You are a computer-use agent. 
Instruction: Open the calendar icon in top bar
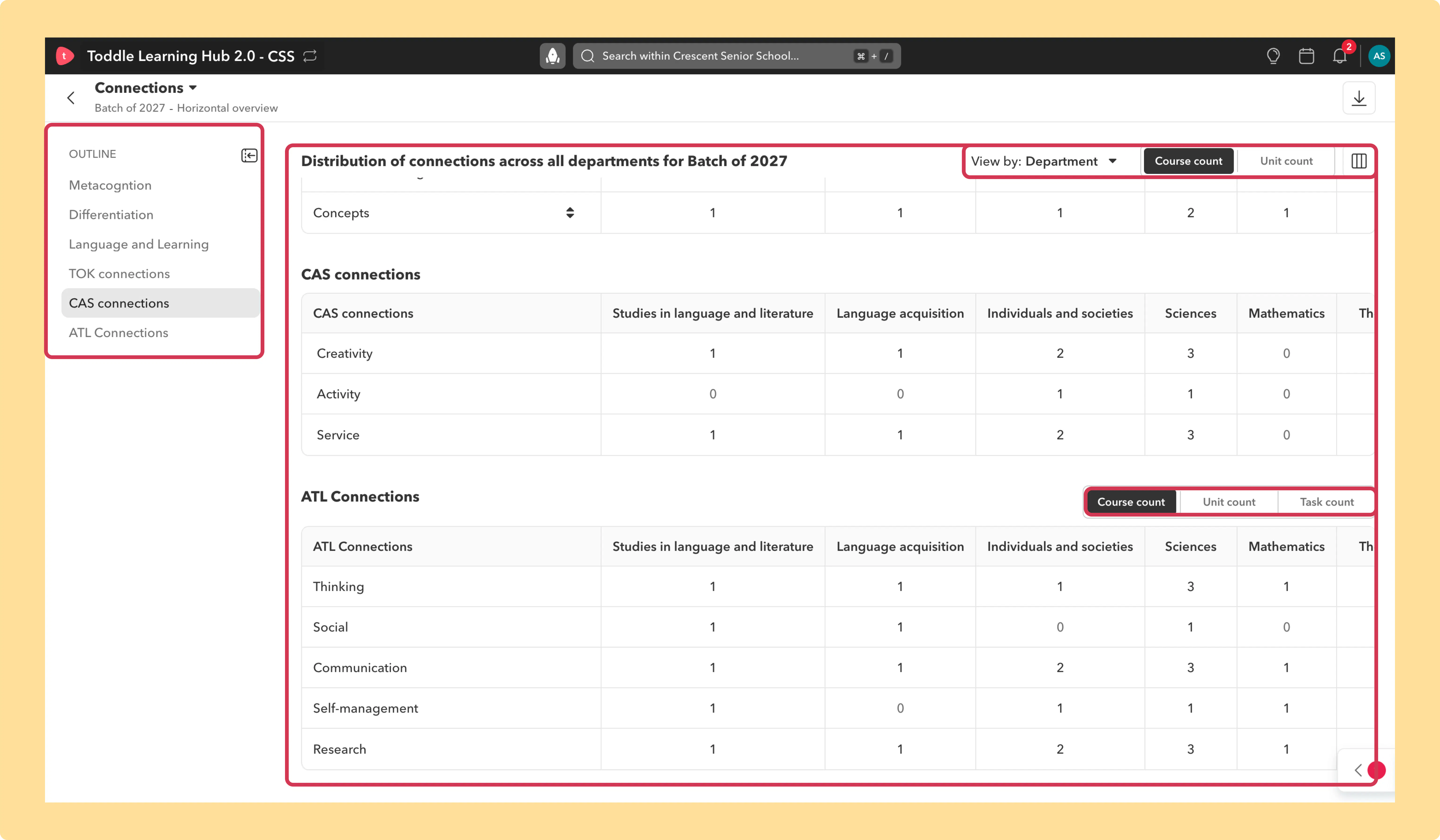(1306, 56)
